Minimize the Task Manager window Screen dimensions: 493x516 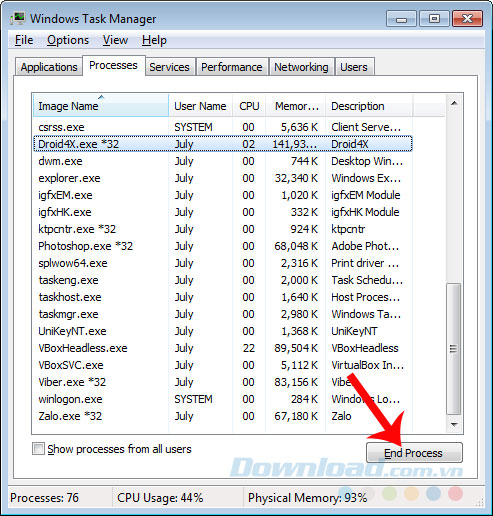(401, 19)
